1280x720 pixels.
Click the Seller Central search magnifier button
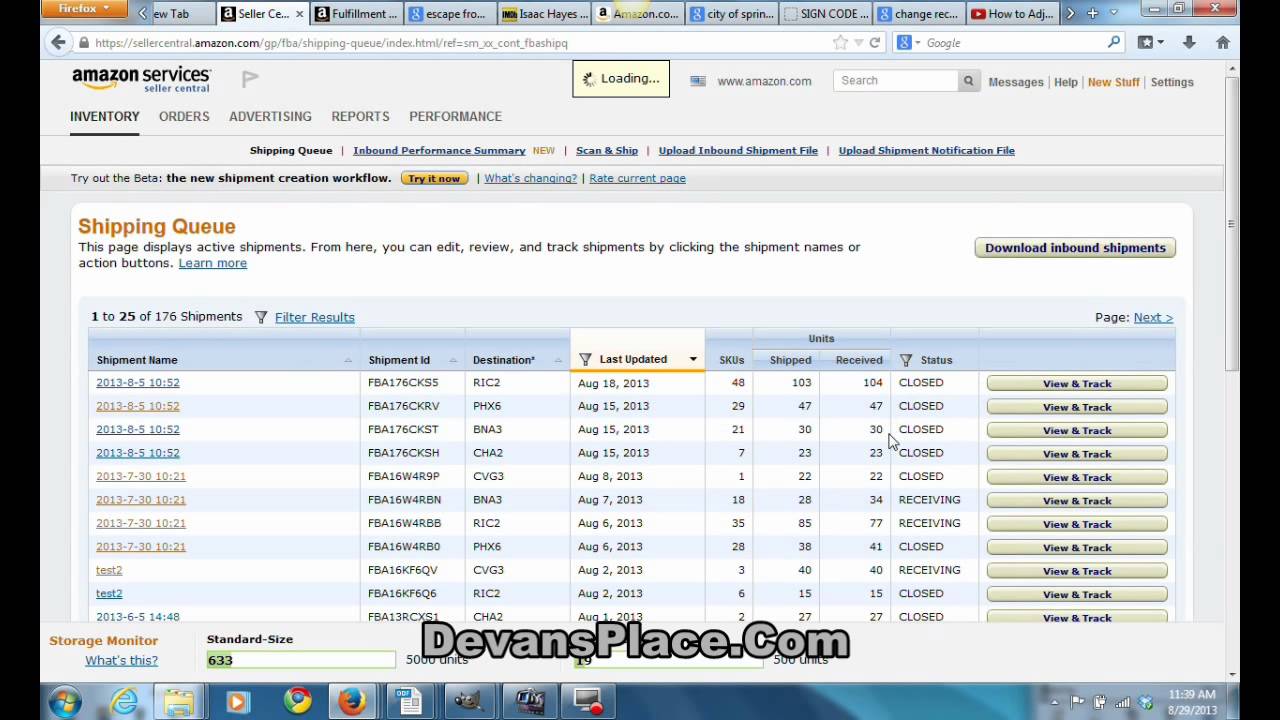tap(968, 81)
